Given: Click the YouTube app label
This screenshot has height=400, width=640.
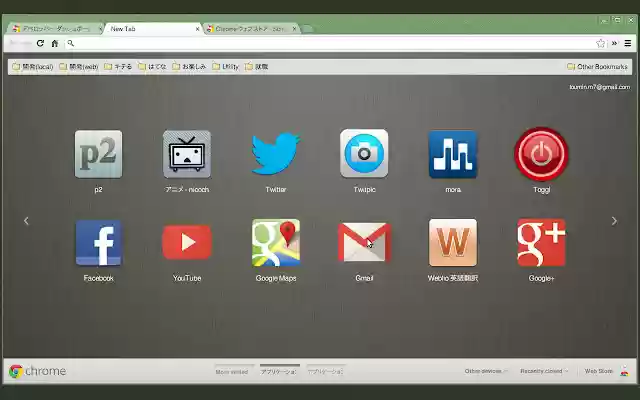Looking at the screenshot, I should pyautogui.click(x=187, y=278).
